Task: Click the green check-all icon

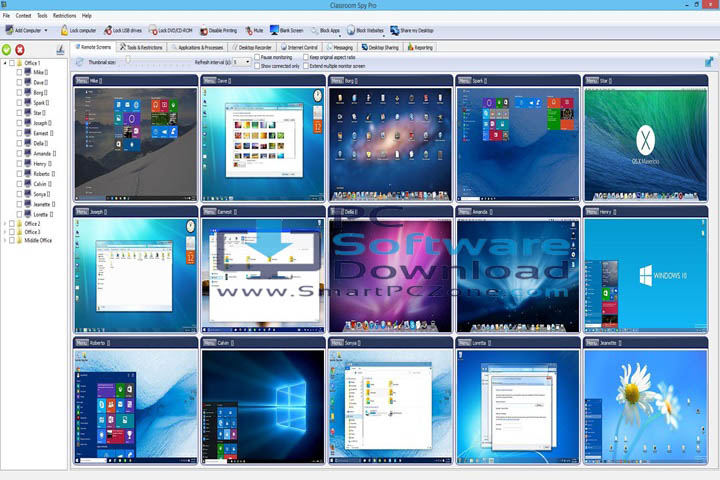Action: pyautogui.click(x=6, y=50)
